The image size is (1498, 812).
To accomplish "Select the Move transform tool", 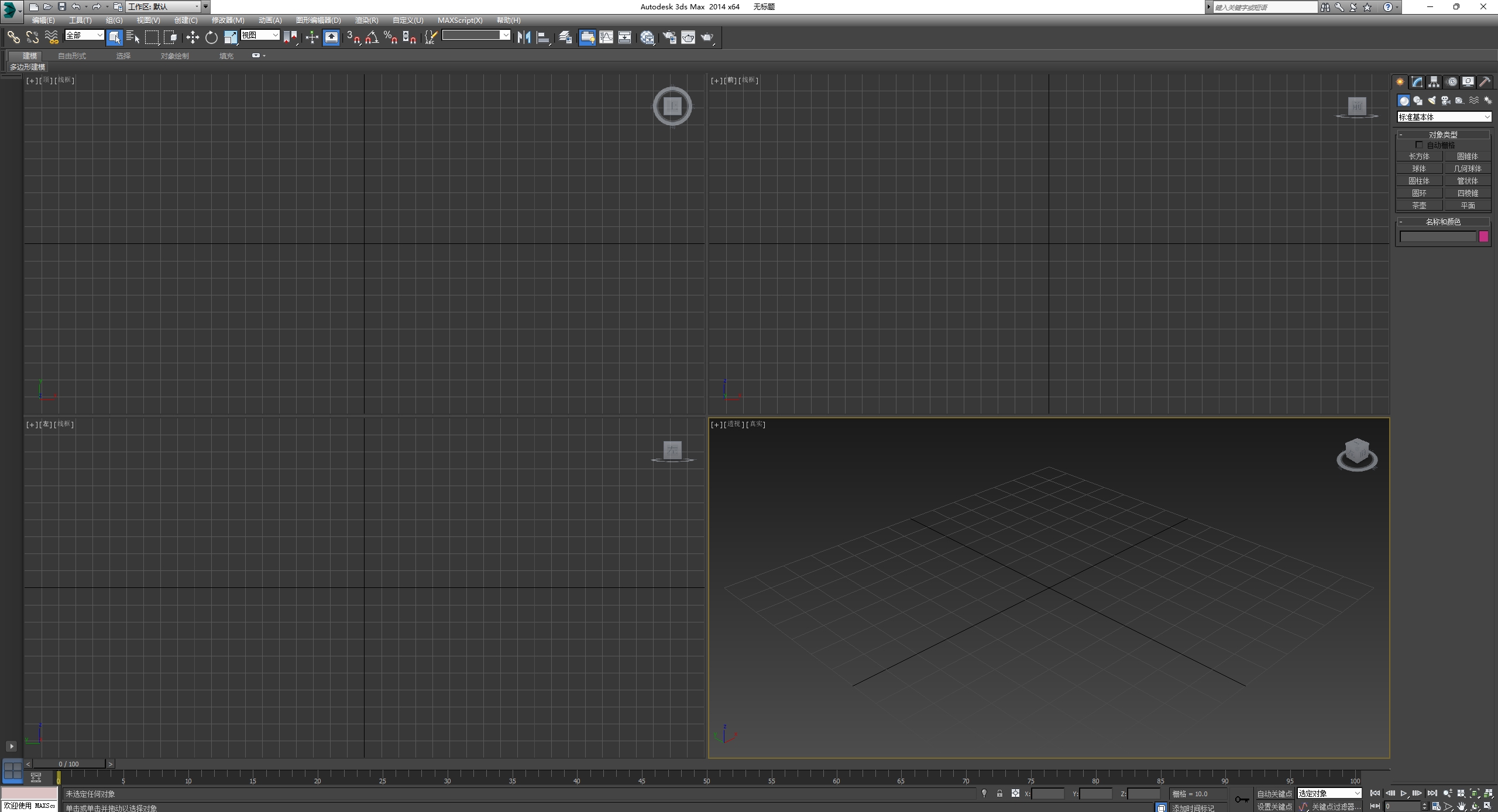I will click(x=192, y=37).
